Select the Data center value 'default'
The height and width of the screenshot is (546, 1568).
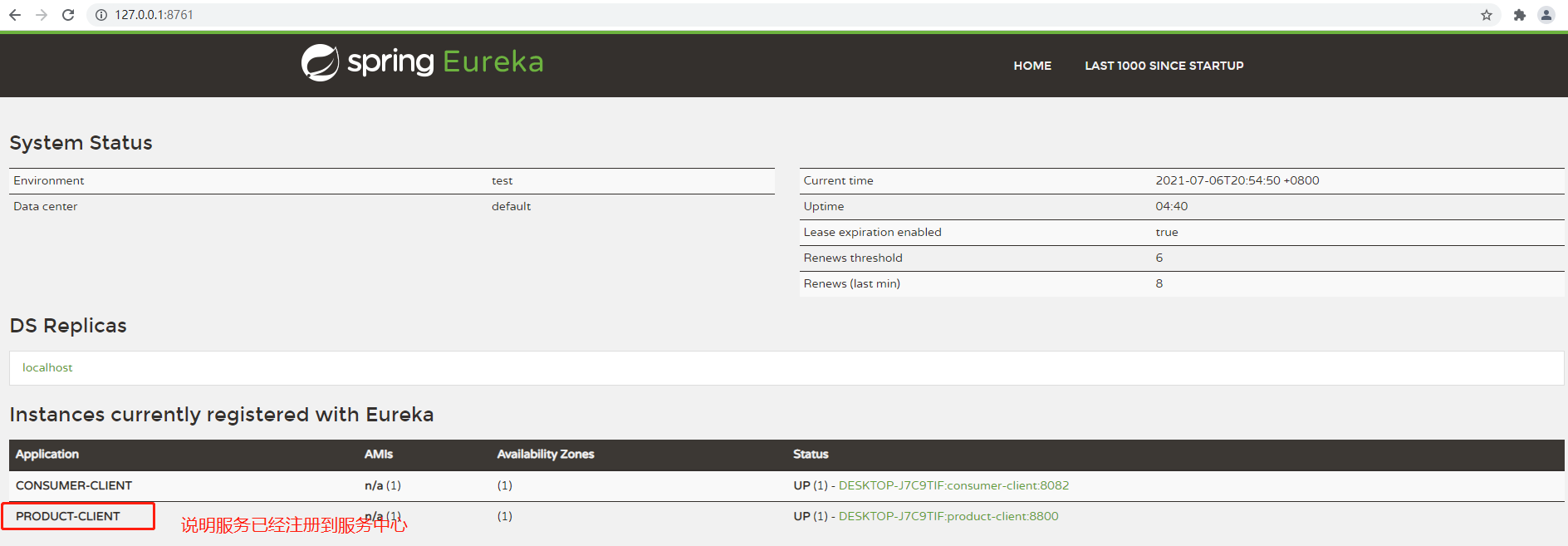click(511, 206)
